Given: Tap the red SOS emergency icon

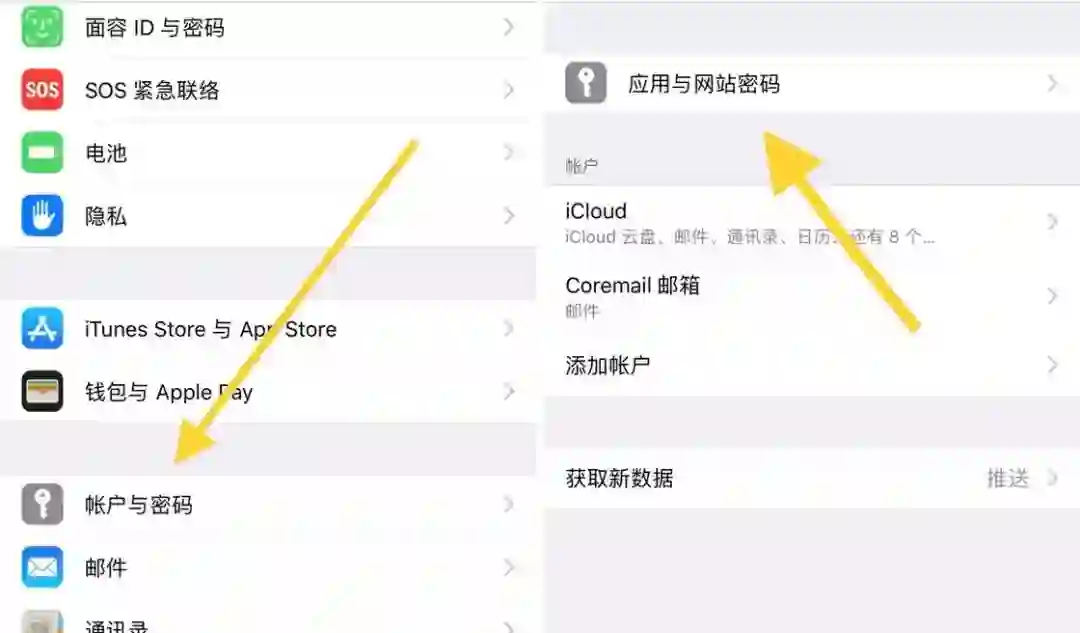Looking at the screenshot, I should [42, 90].
